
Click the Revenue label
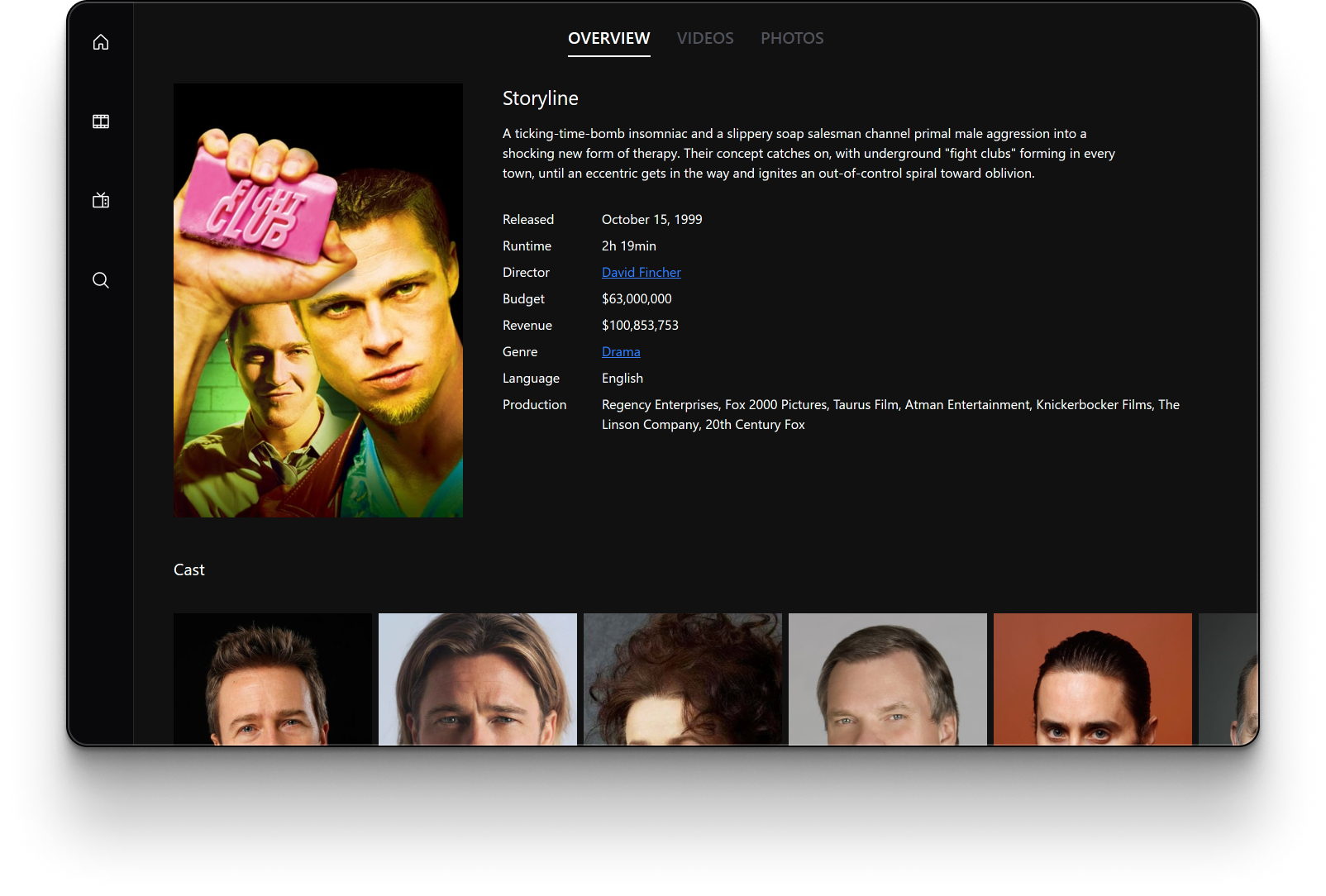point(527,326)
